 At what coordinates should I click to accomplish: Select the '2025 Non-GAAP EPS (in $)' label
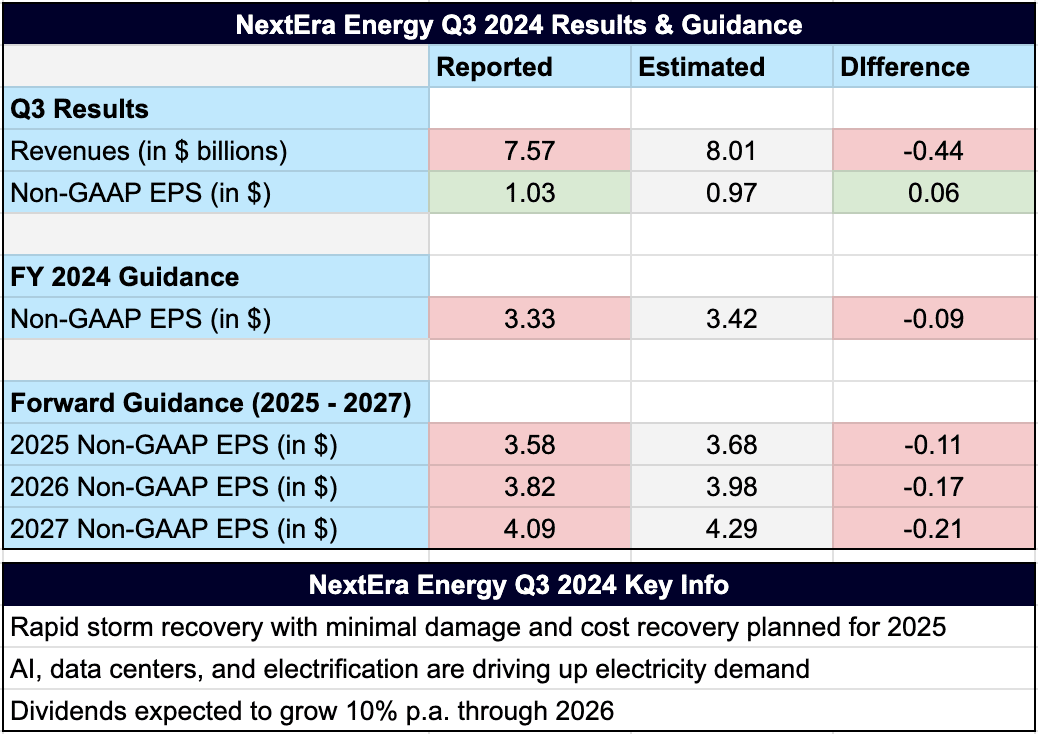(216, 445)
